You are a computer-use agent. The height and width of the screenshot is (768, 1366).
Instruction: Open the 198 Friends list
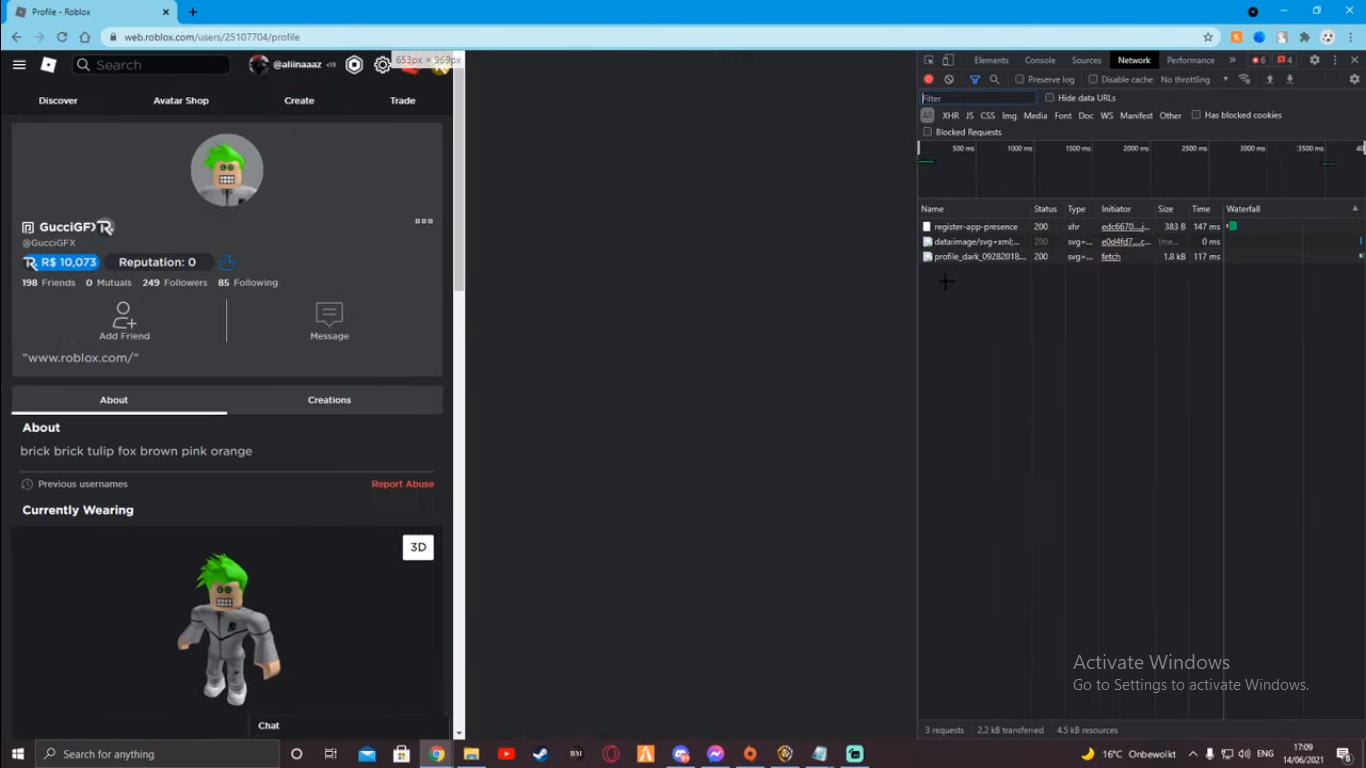[49, 283]
